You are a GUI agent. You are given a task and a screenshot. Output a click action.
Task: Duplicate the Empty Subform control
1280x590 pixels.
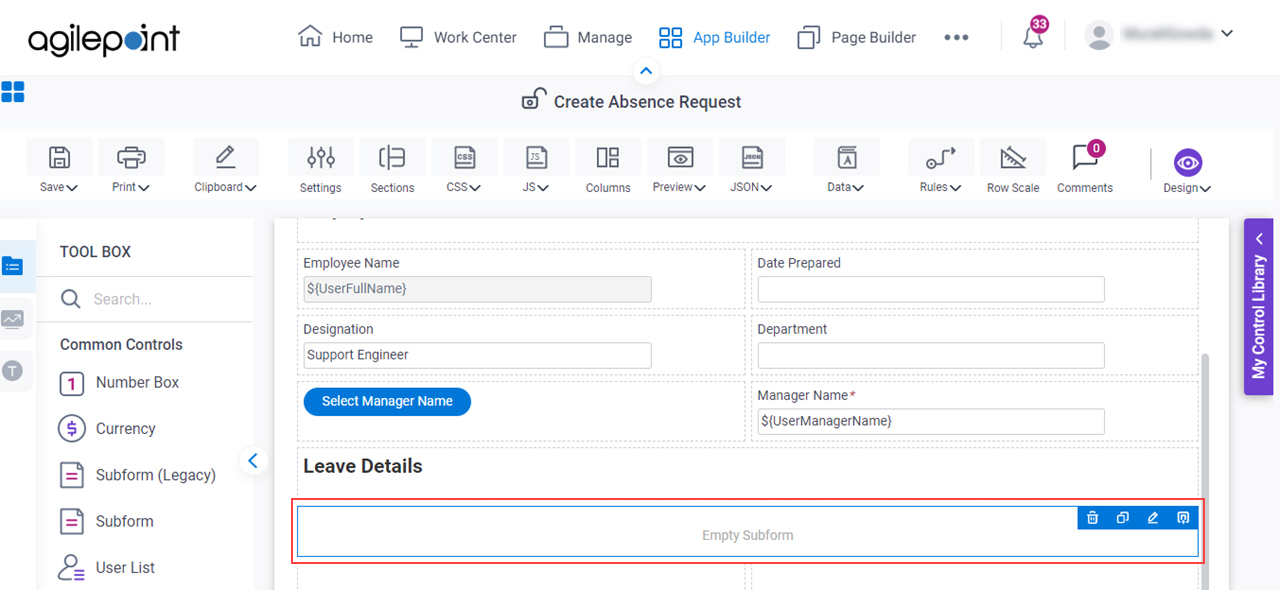point(1123,518)
